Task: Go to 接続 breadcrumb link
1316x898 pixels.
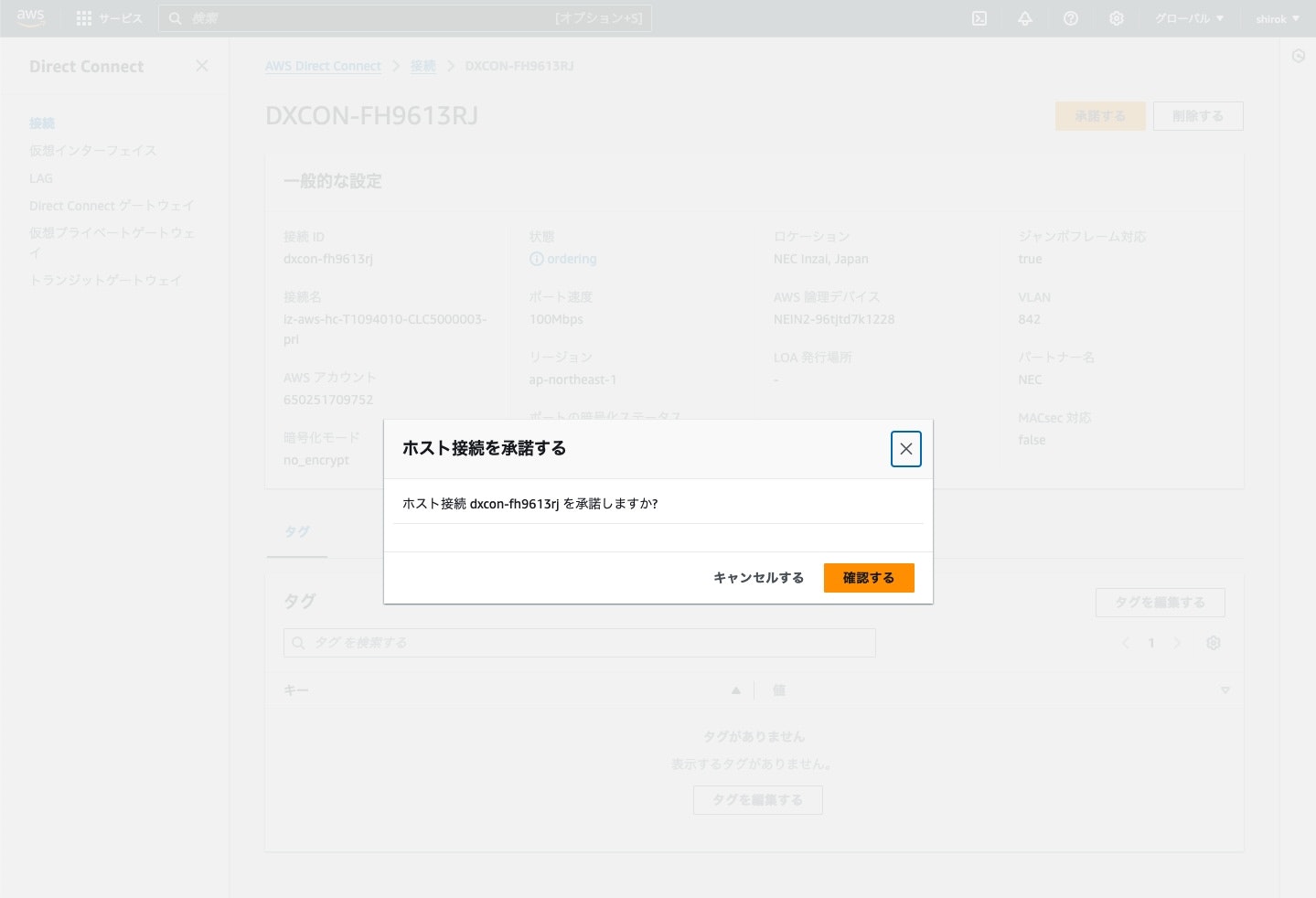Action: (x=423, y=66)
